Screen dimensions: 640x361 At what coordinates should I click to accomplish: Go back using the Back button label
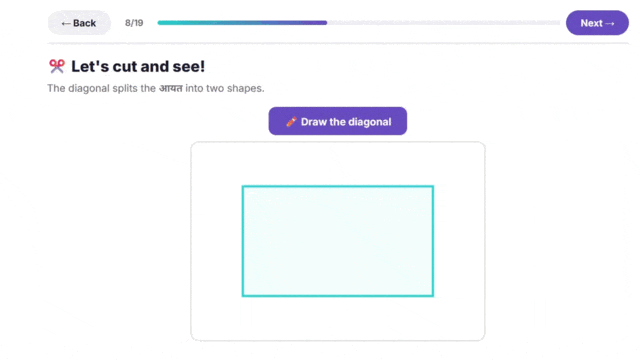click(x=84, y=23)
